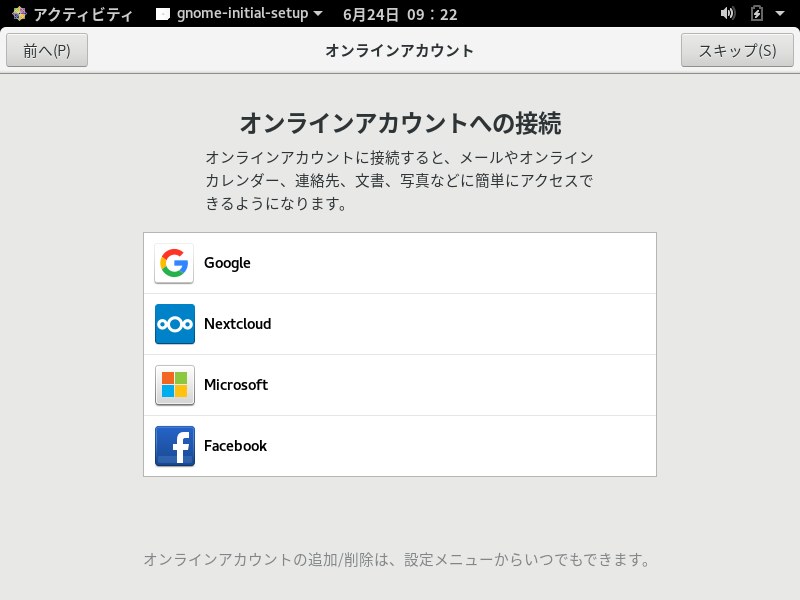
Task: Click the distribution logo beside アクティビティ
Action: coord(15,14)
